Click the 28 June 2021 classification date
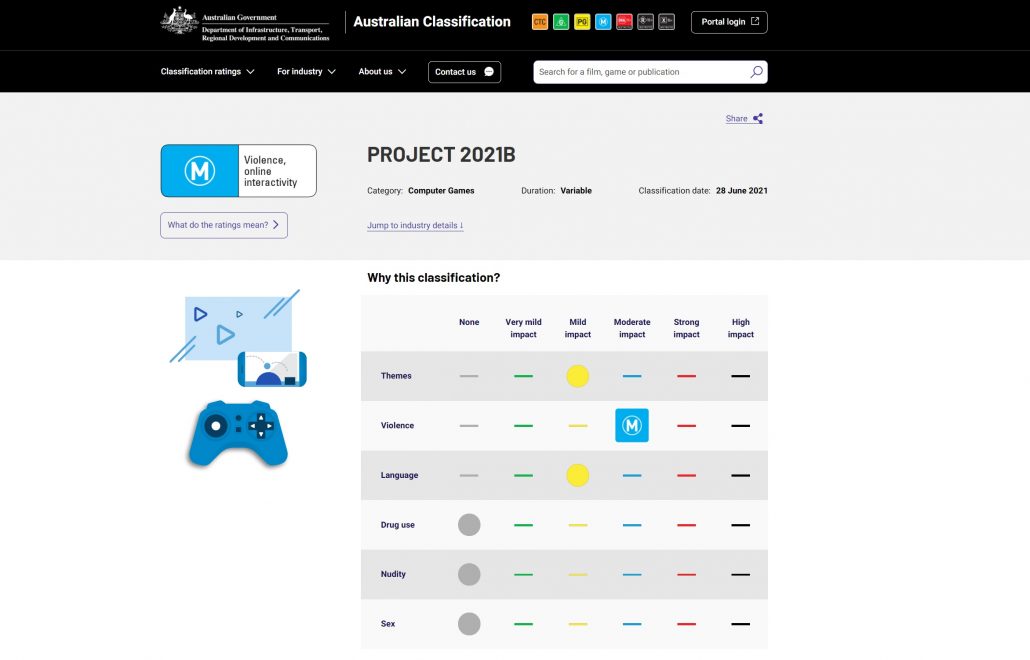 point(742,190)
